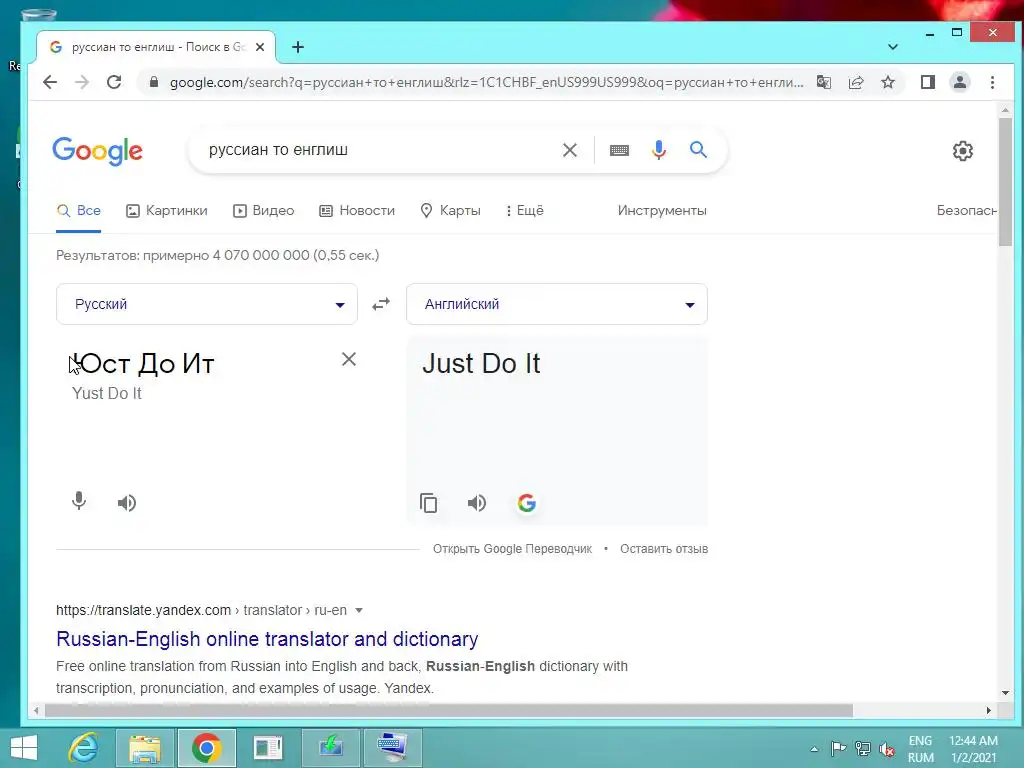This screenshot has height=768, width=1024.
Task: Open the Windows Start button
Action: [x=24, y=748]
